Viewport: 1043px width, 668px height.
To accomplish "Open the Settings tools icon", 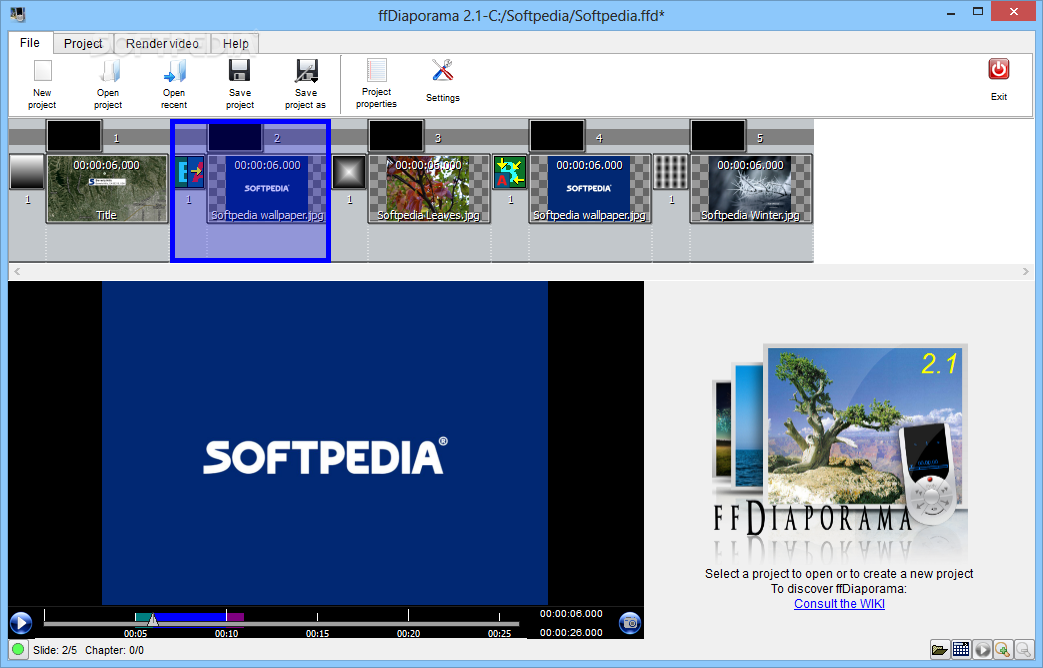I will [x=442, y=71].
